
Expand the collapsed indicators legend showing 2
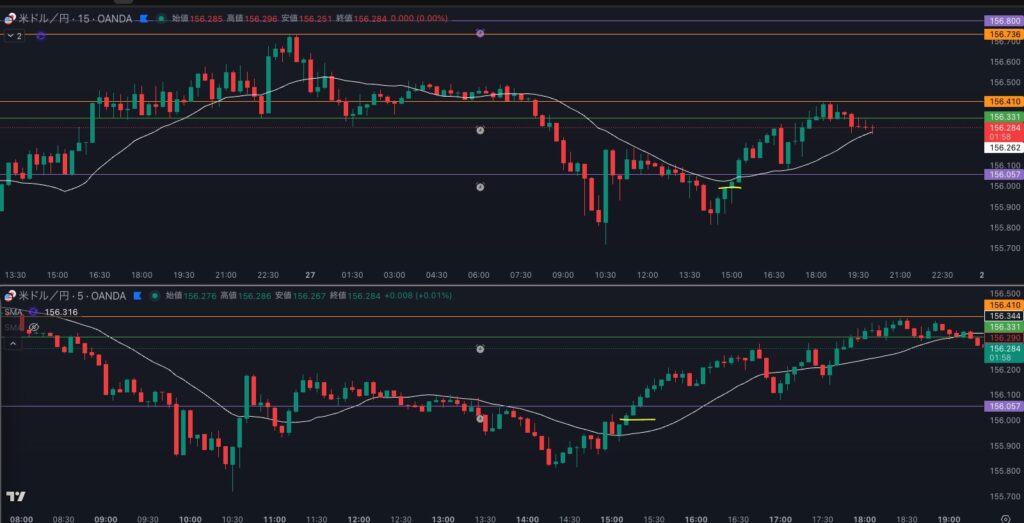click(x=14, y=36)
